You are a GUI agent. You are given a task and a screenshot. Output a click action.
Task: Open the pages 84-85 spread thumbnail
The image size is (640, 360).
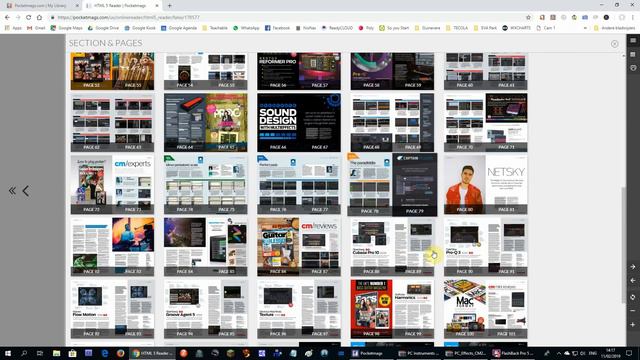tap(206, 247)
